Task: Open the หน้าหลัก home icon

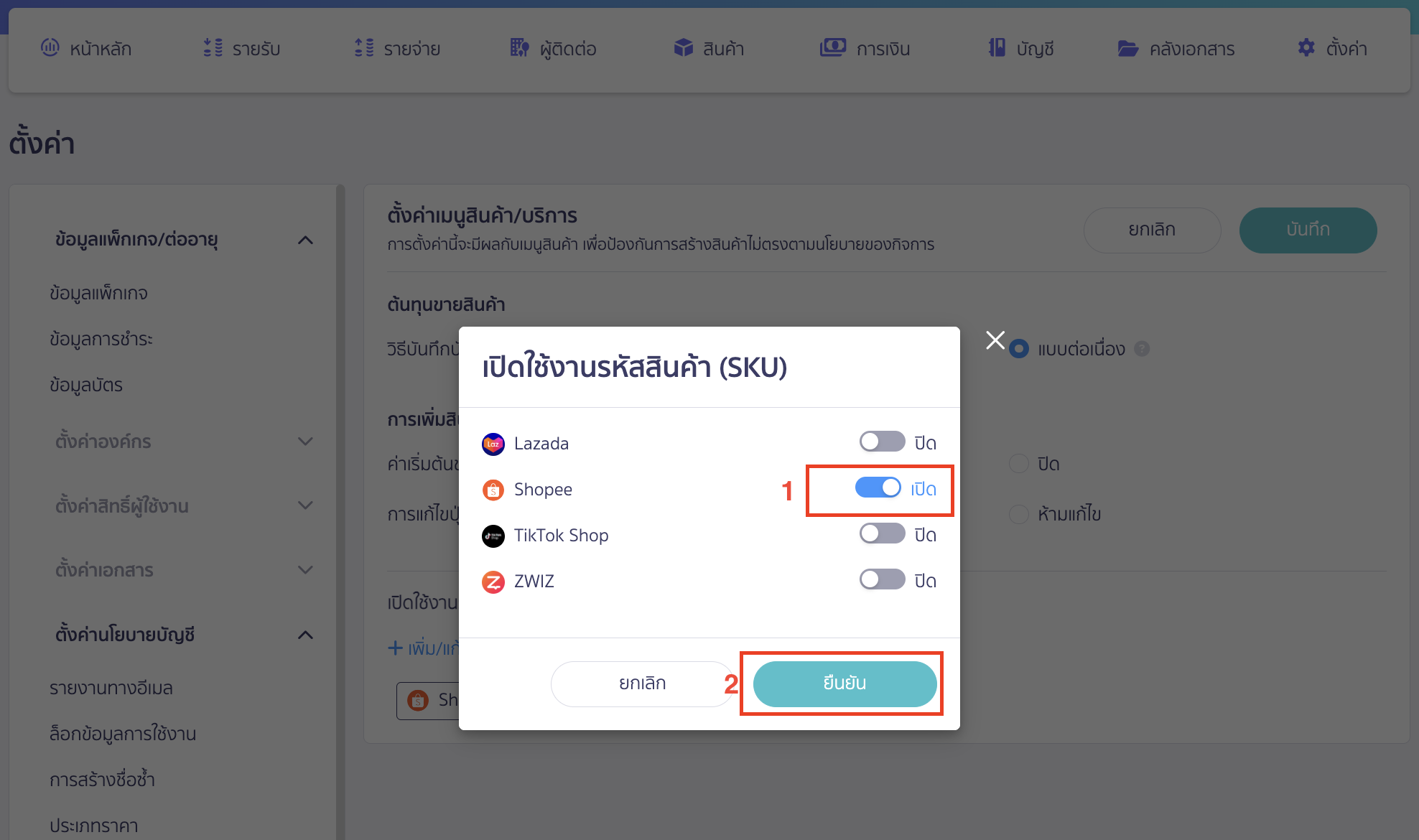Action: [50, 48]
